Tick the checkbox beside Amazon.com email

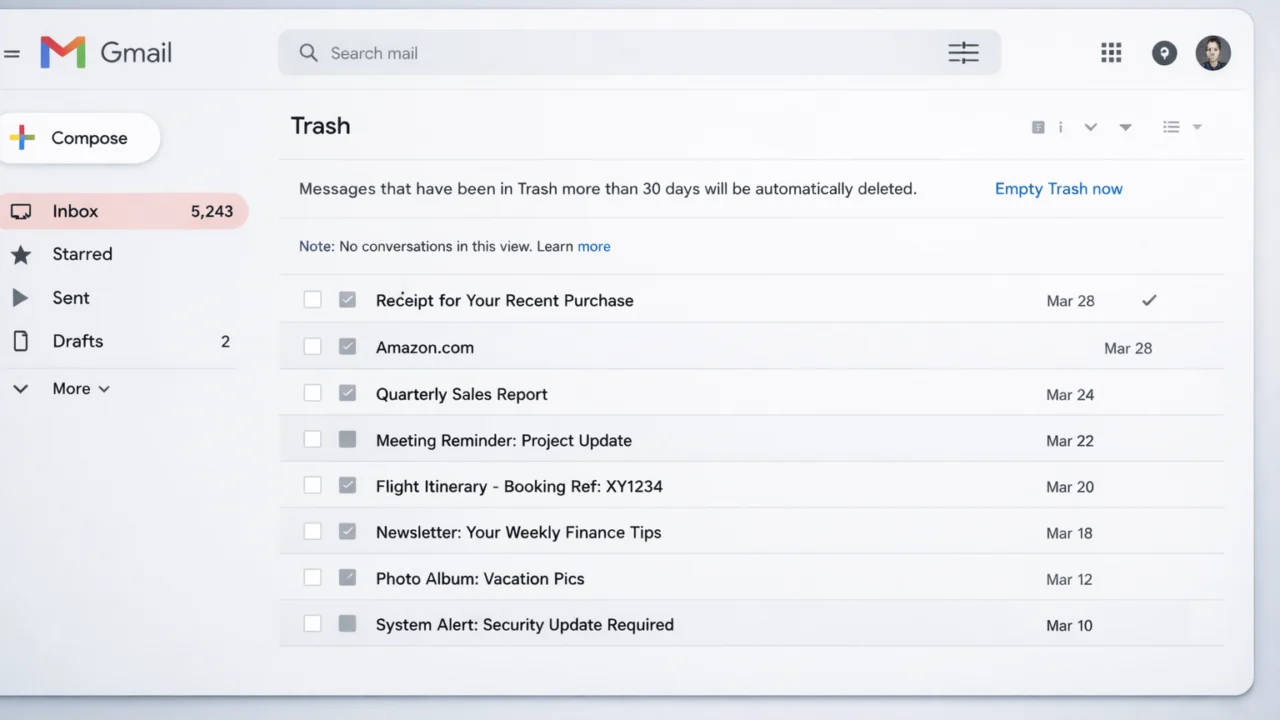point(313,347)
